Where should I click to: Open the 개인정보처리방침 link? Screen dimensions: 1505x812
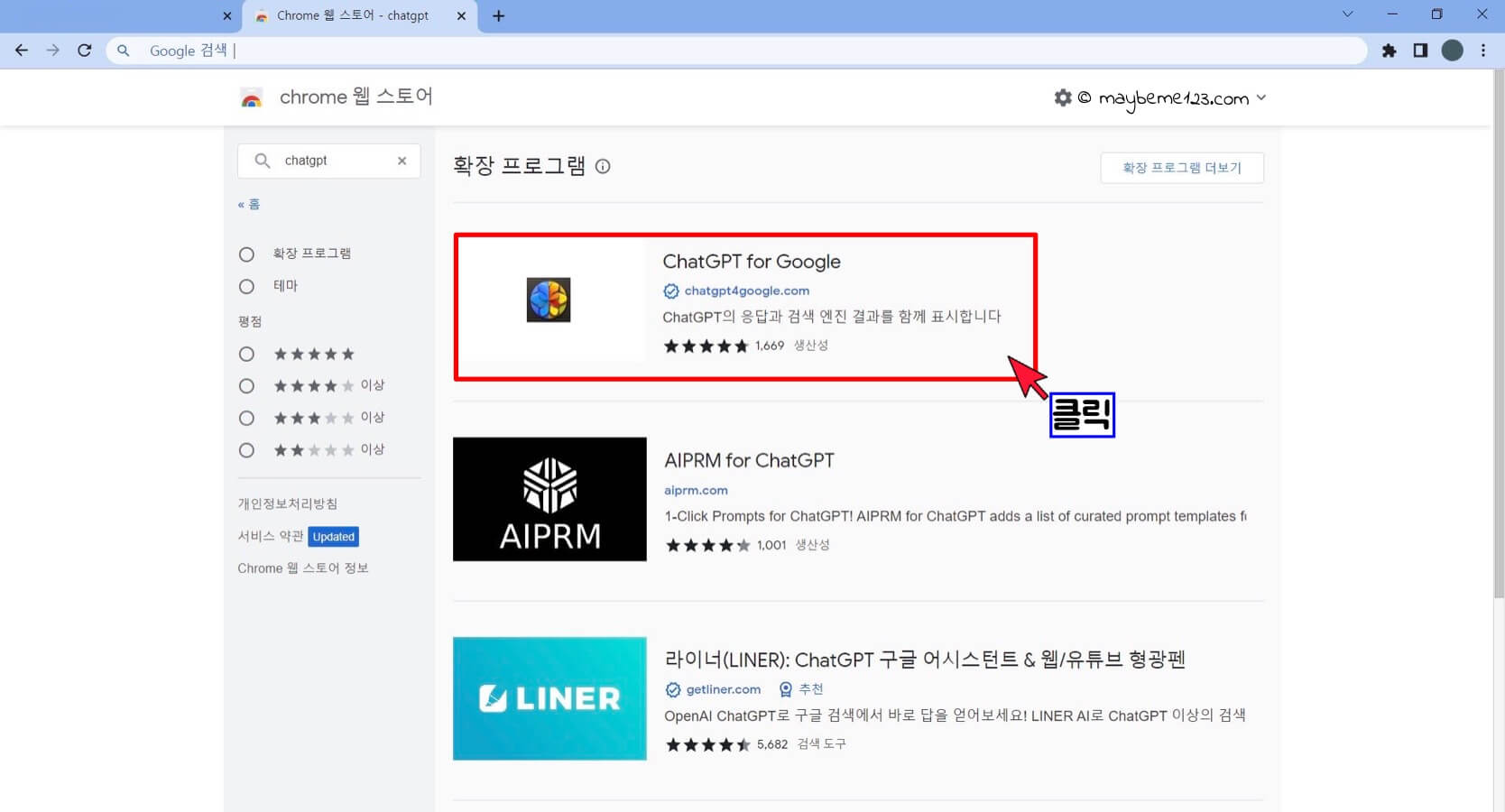click(x=287, y=503)
